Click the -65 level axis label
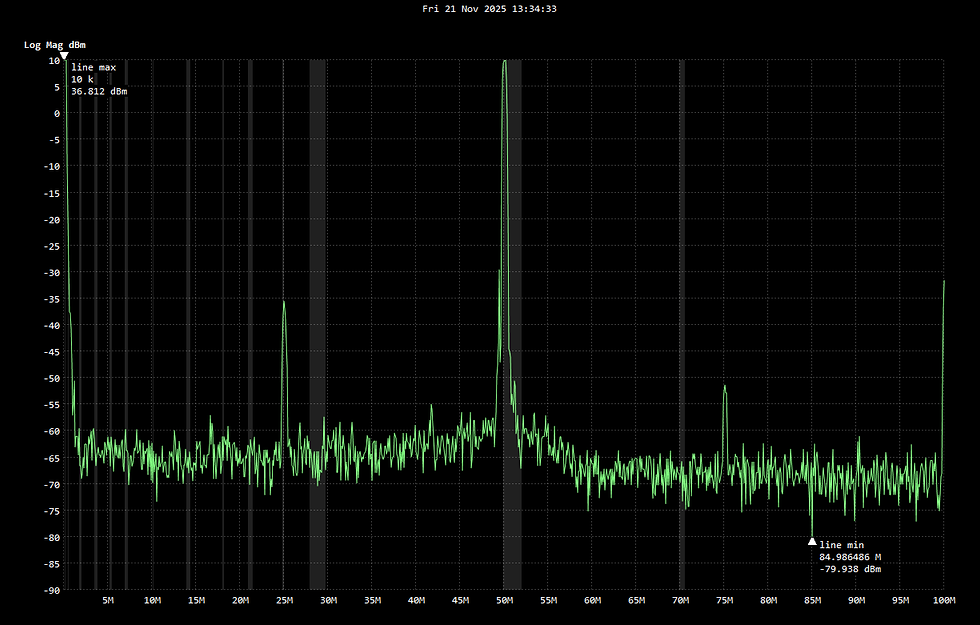This screenshot has height=625, width=980. (52, 458)
